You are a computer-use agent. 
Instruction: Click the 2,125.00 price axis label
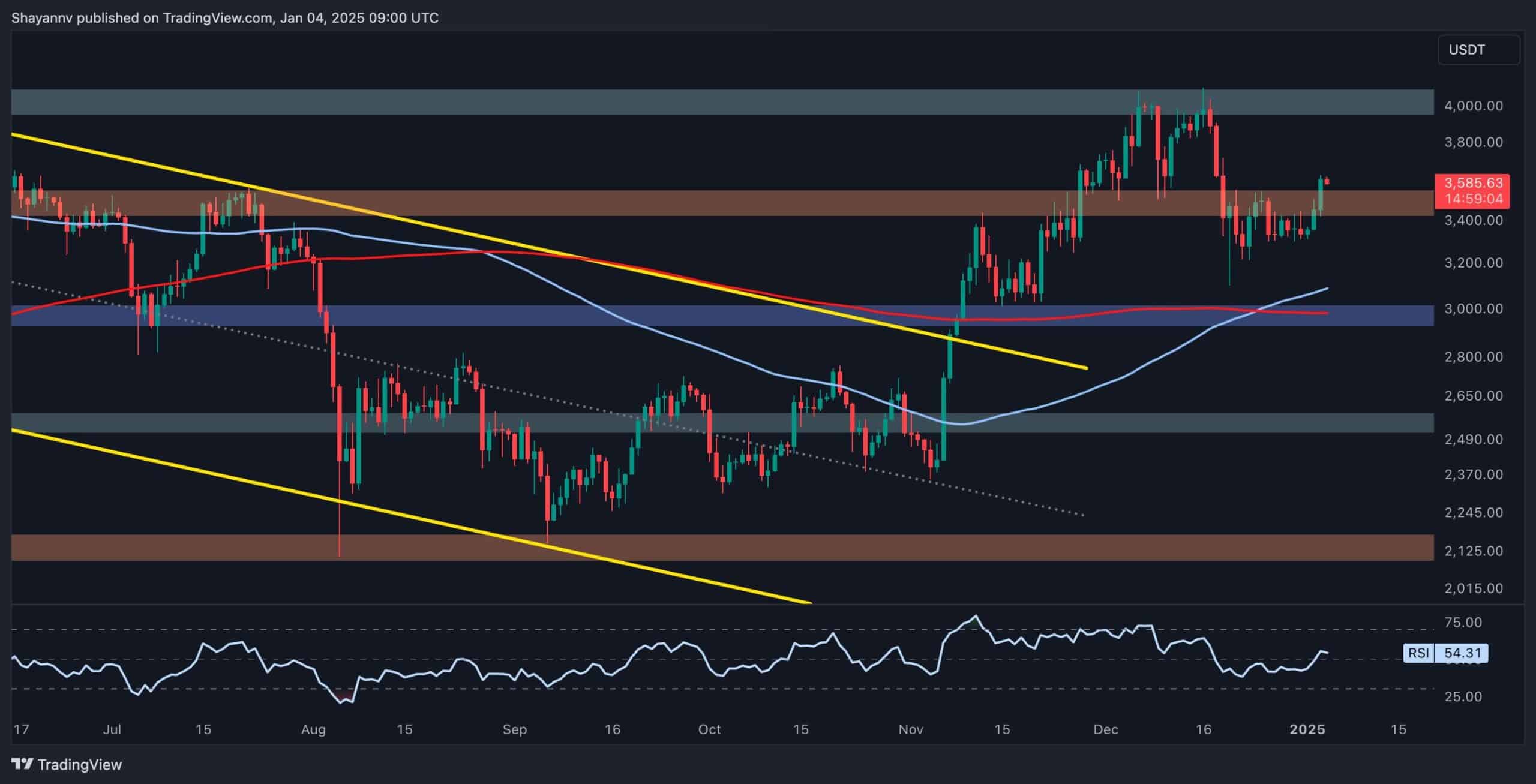pos(1472,551)
